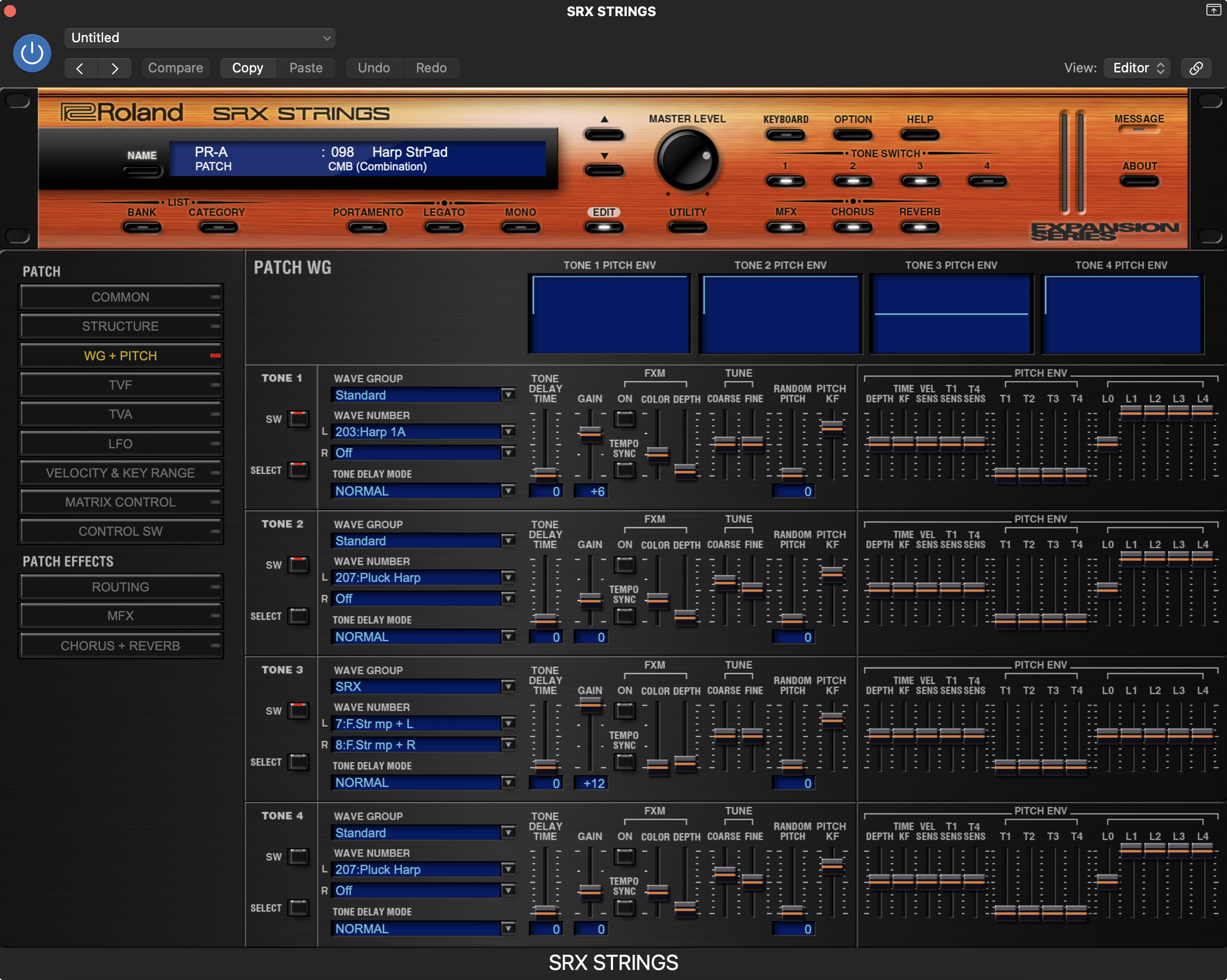
Task: Click the patch down arrow button
Action: pyautogui.click(x=604, y=170)
